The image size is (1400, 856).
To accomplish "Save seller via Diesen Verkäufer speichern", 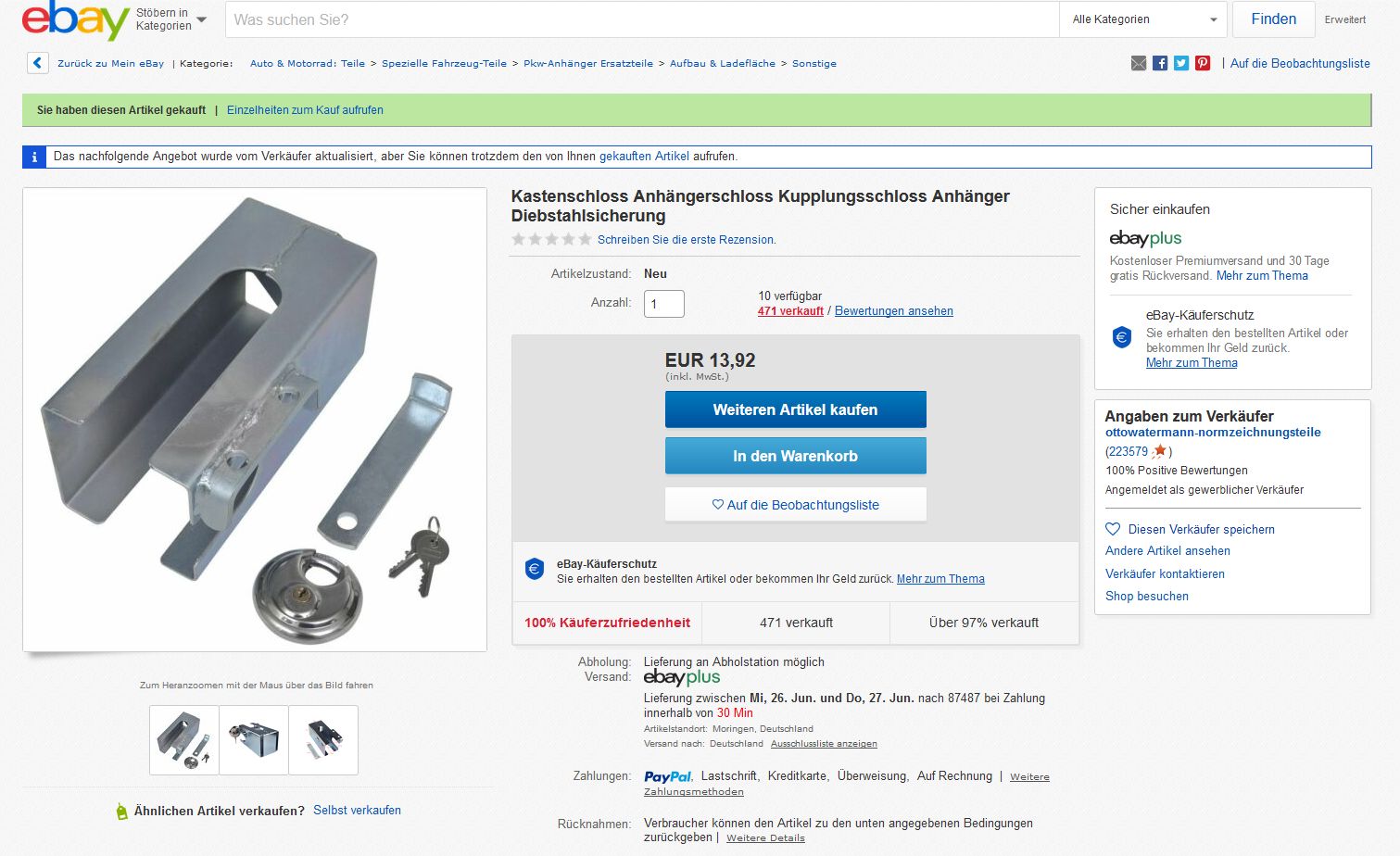I will tap(1191, 529).
